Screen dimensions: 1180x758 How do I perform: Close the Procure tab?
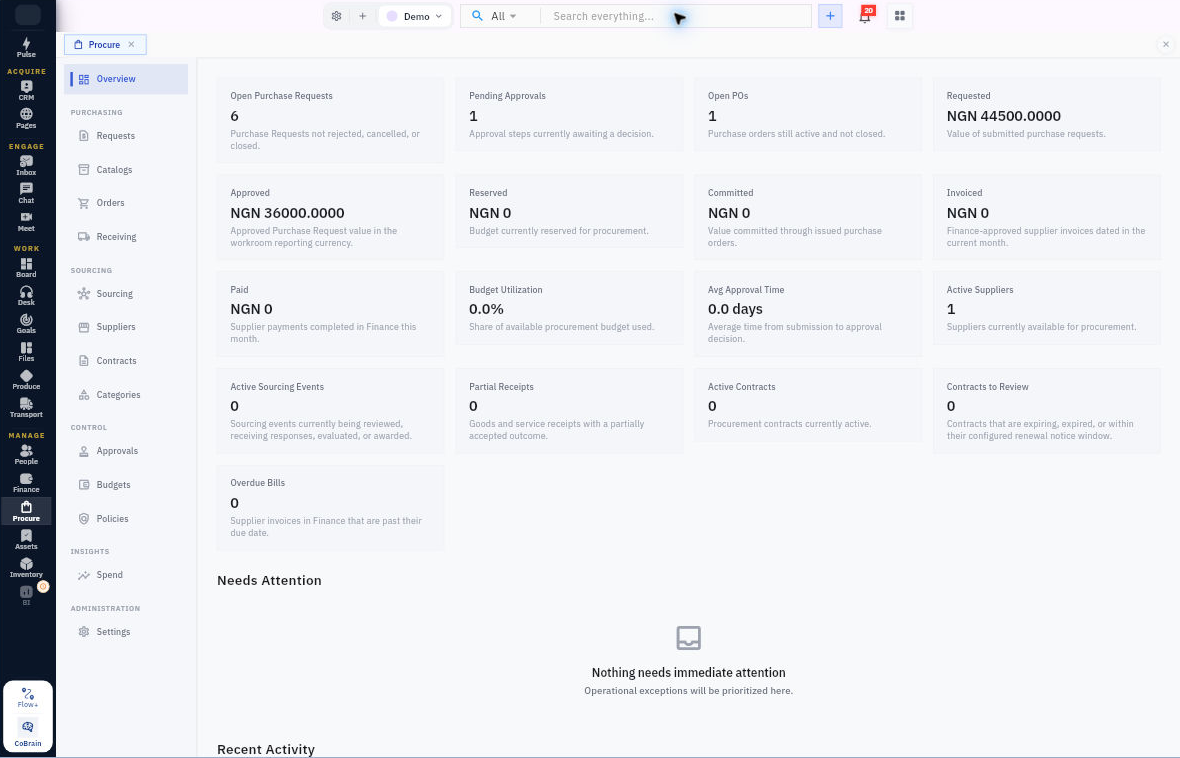131,44
